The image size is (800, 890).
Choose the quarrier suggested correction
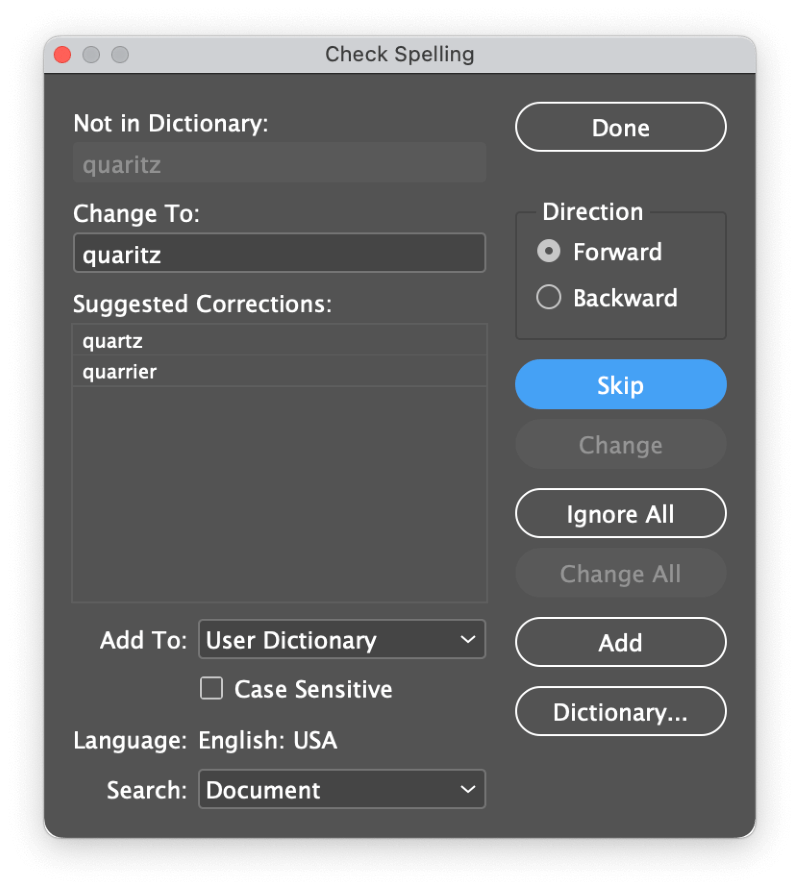(279, 371)
